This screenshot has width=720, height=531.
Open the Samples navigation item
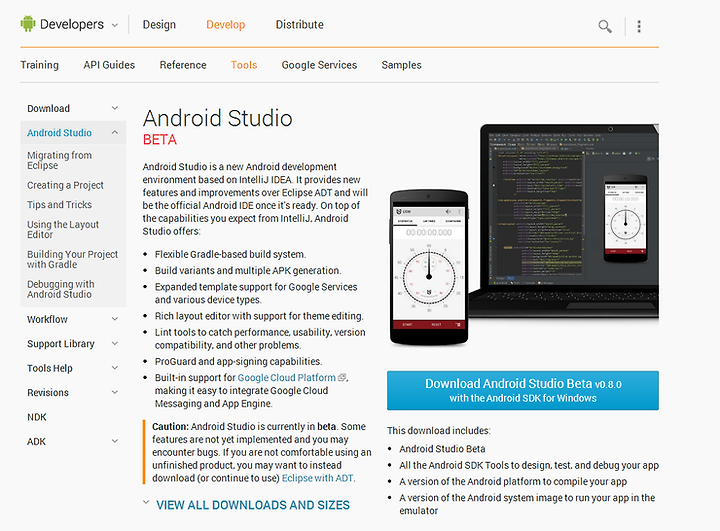coord(401,65)
